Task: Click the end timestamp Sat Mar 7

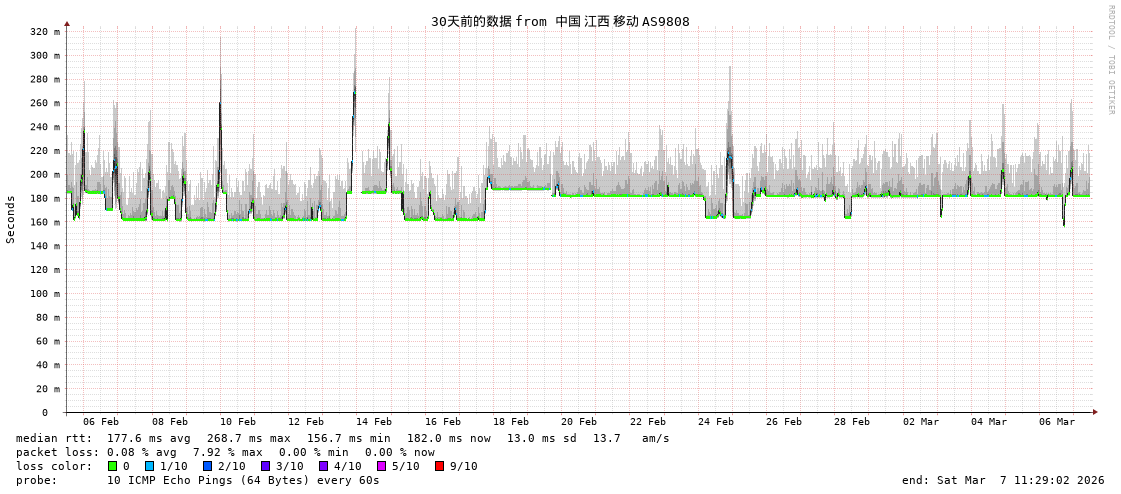Action: click(1003, 480)
